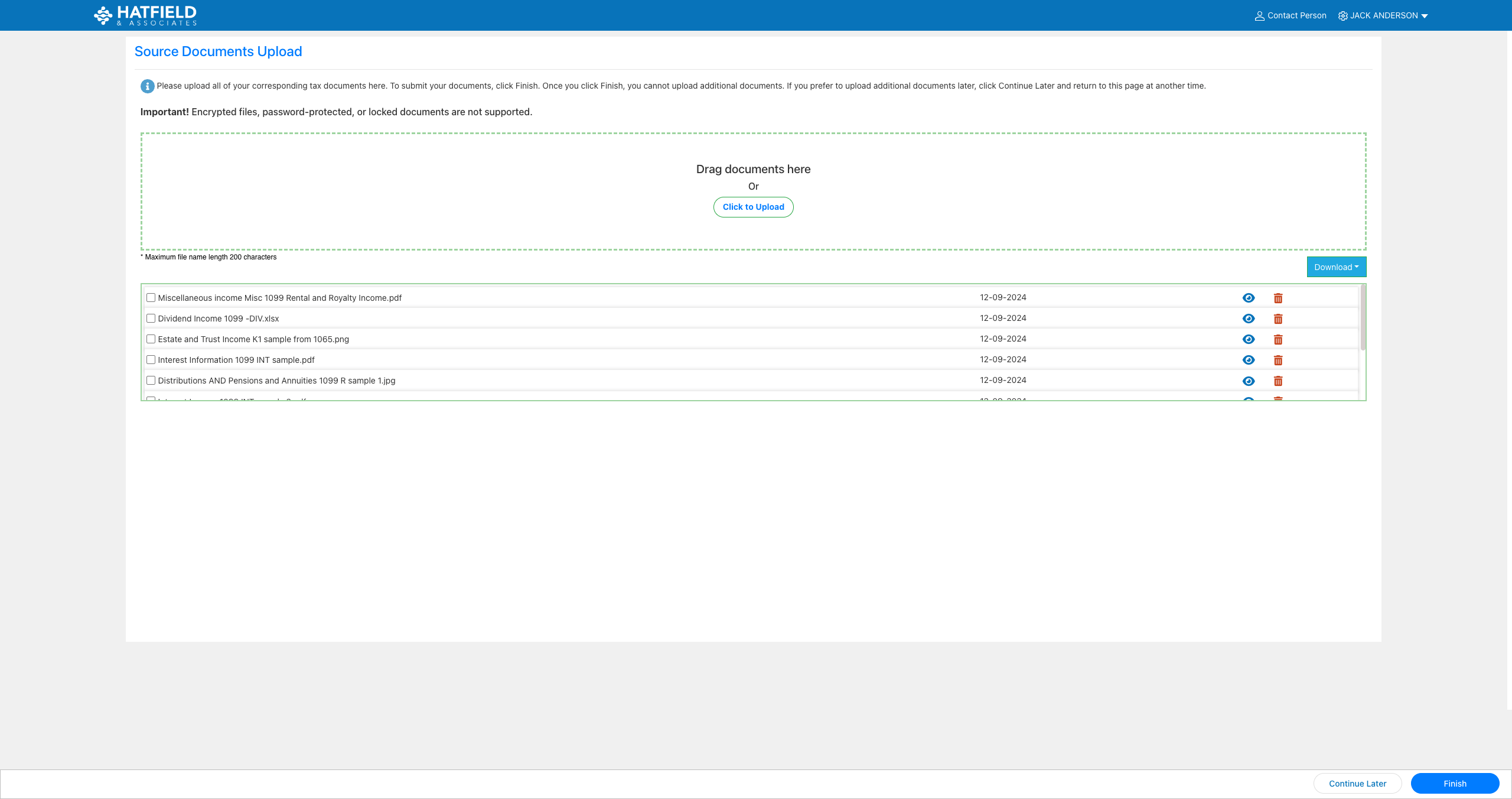Preview Dividend Income 1099 -DIV.xlsx file

[x=1249, y=318]
